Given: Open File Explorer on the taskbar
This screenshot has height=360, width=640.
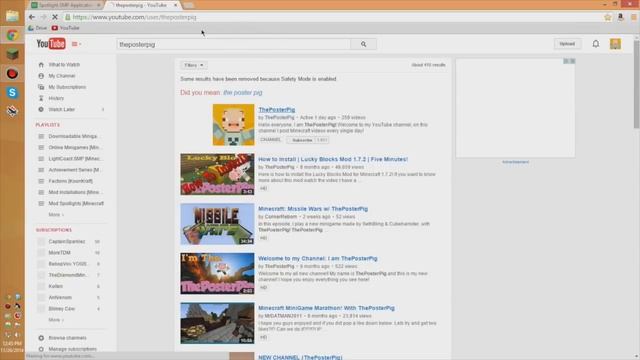Looking at the screenshot, I should (x=12, y=16).
